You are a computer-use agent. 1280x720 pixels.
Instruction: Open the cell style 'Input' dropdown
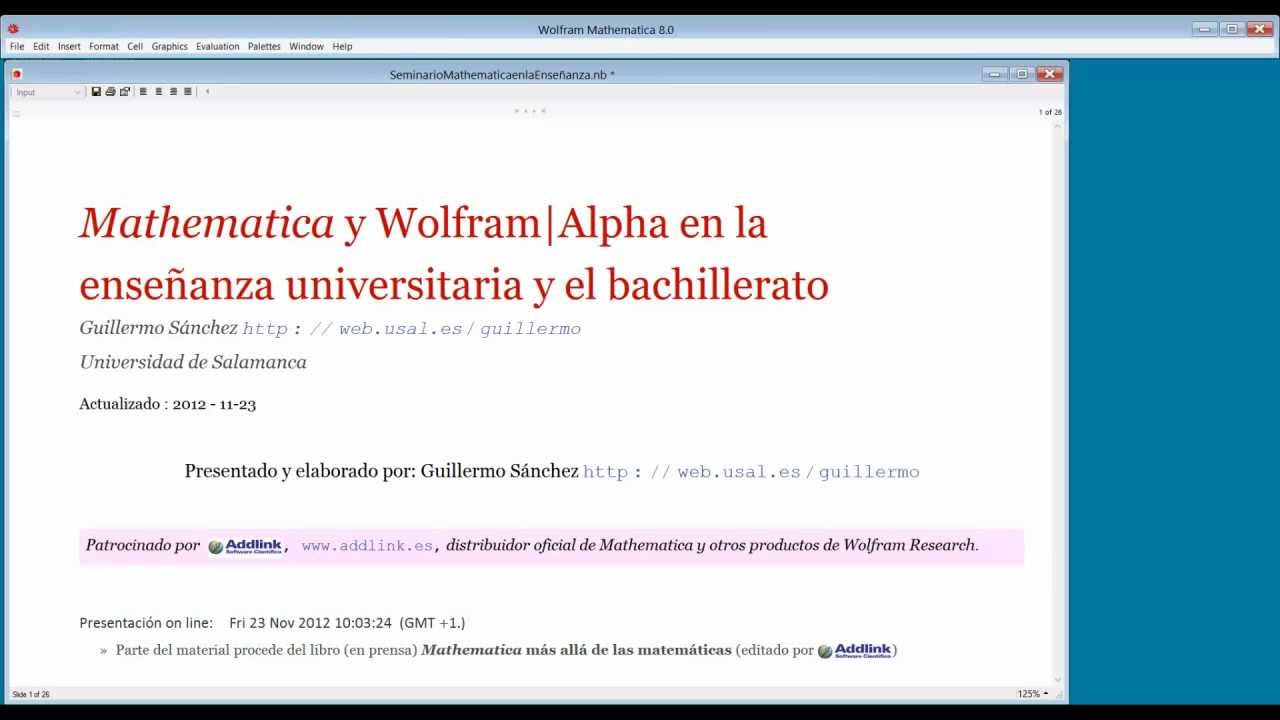pos(48,92)
